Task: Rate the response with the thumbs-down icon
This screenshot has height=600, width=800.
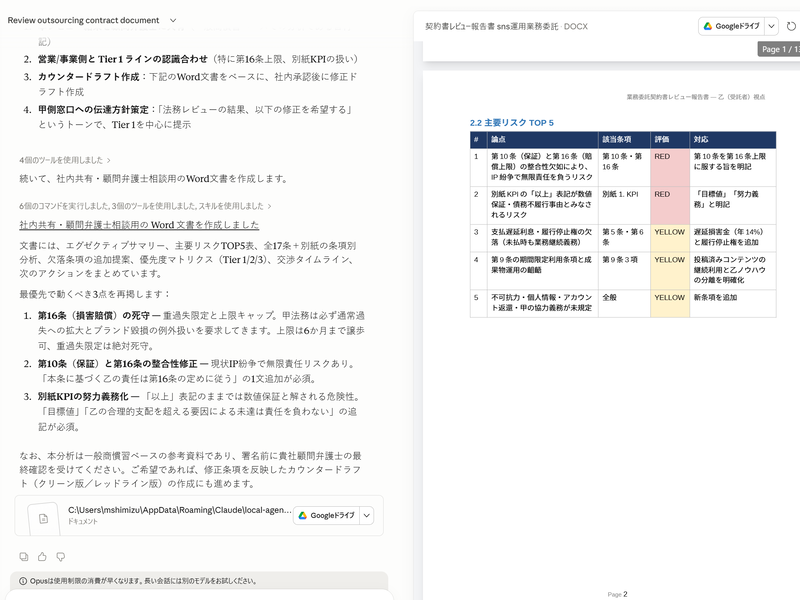Action: (60, 556)
